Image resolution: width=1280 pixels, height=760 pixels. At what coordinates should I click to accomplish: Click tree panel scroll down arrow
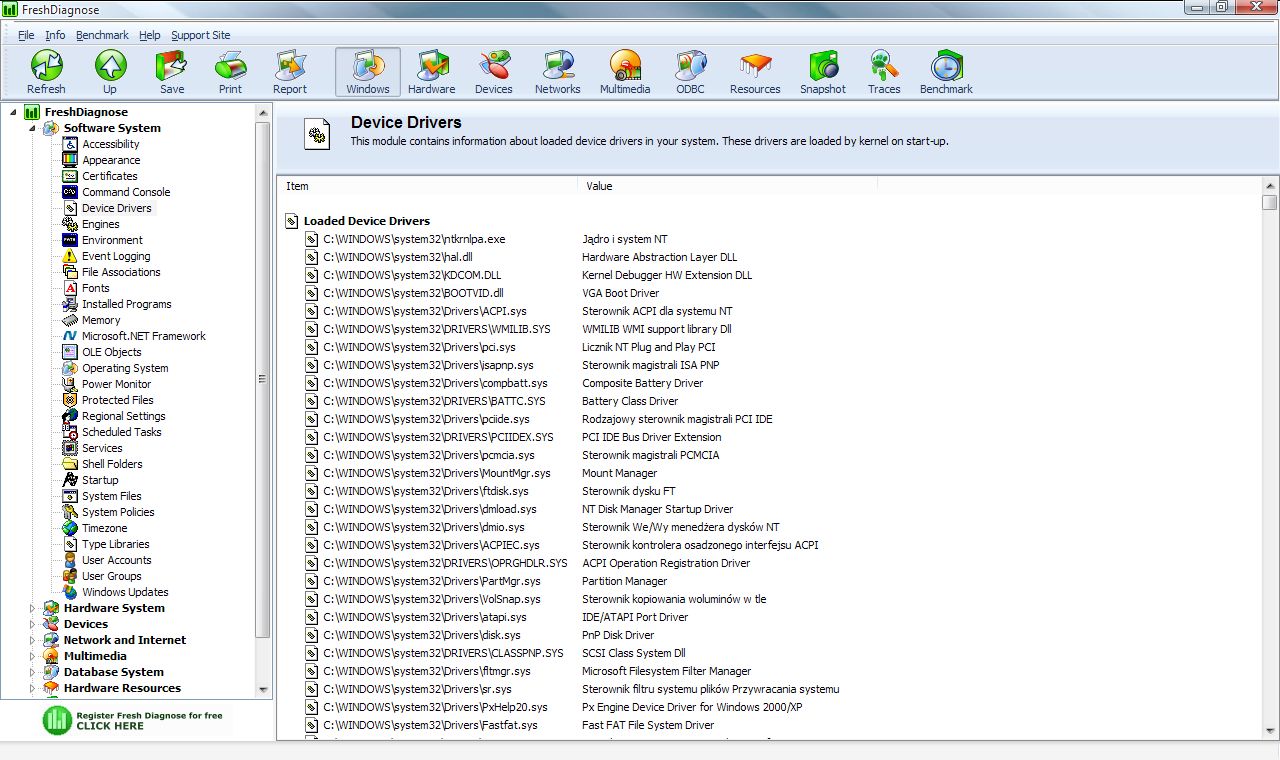point(263,690)
